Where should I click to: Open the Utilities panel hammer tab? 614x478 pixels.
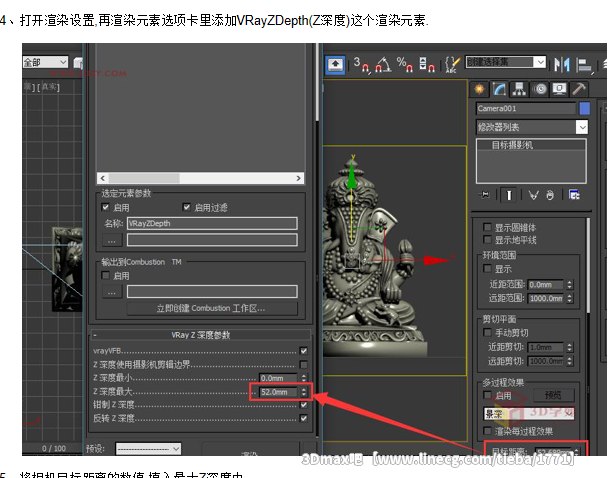coord(579,89)
